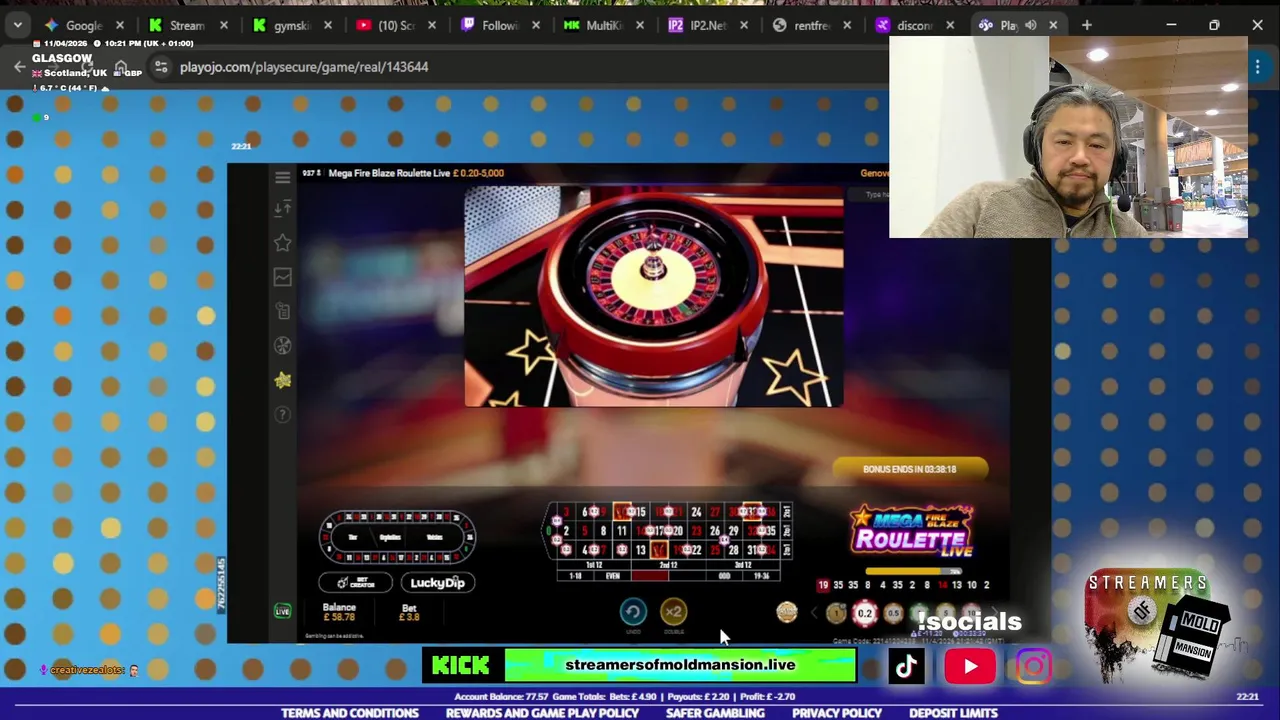Click the green LIVE indicator icon

click(x=282, y=611)
